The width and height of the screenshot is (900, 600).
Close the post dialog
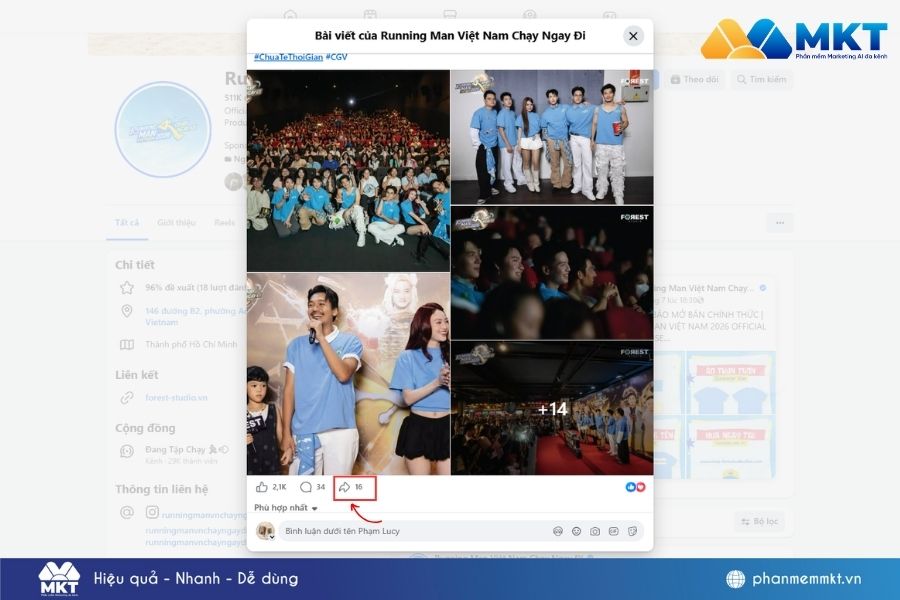633,36
